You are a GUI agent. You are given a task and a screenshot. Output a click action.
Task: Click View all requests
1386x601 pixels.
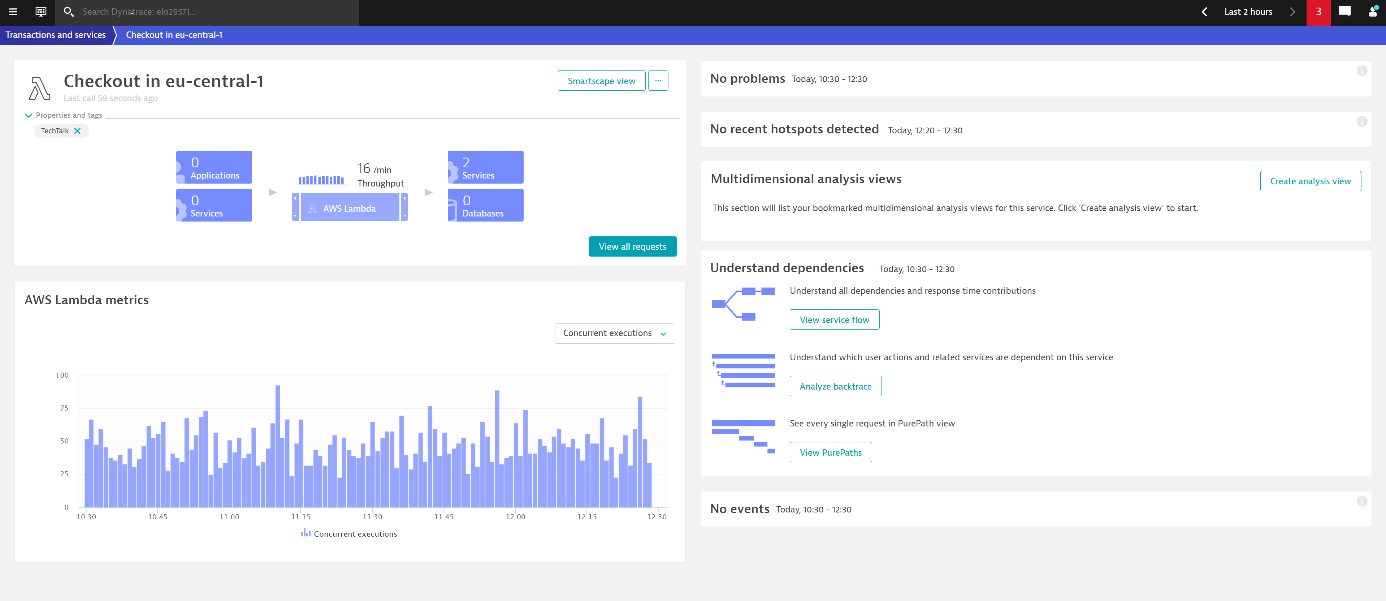tap(633, 247)
